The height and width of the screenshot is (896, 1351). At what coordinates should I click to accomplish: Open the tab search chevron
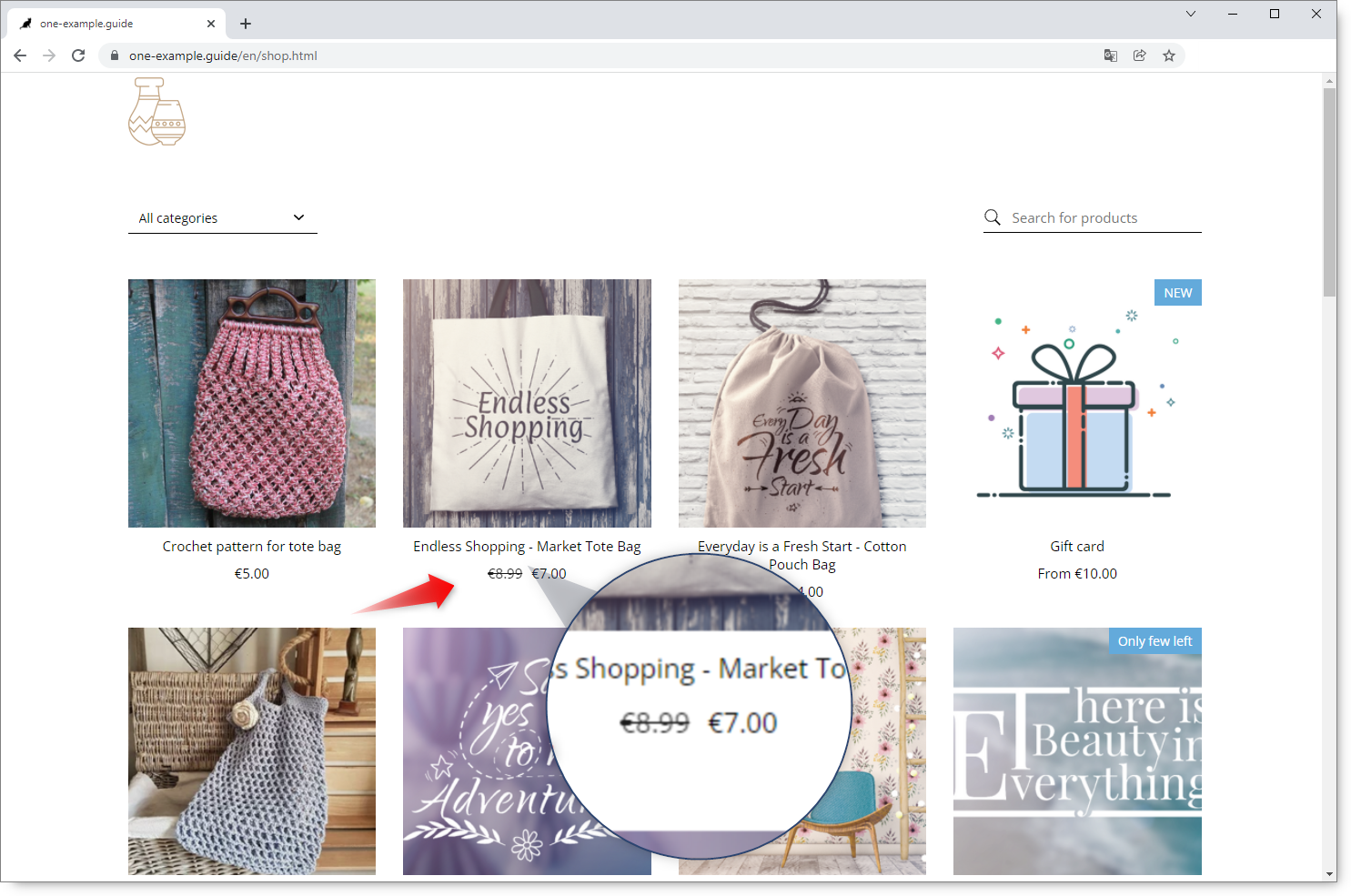[x=1190, y=14]
